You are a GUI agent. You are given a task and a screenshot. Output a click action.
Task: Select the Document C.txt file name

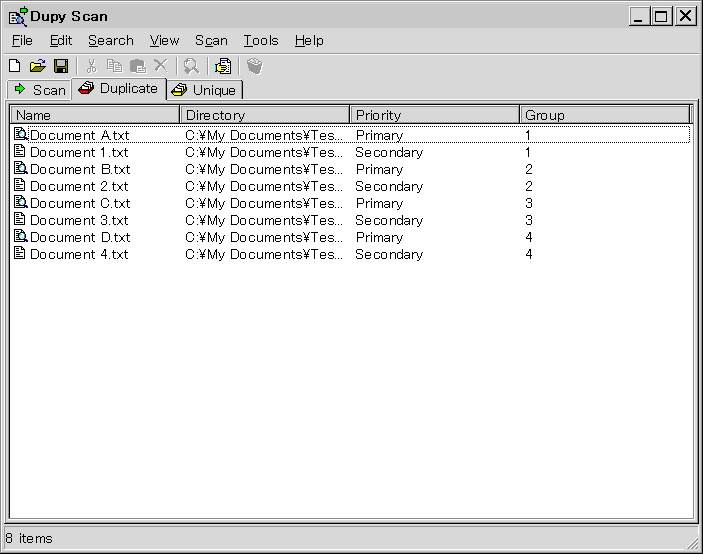tap(80, 203)
